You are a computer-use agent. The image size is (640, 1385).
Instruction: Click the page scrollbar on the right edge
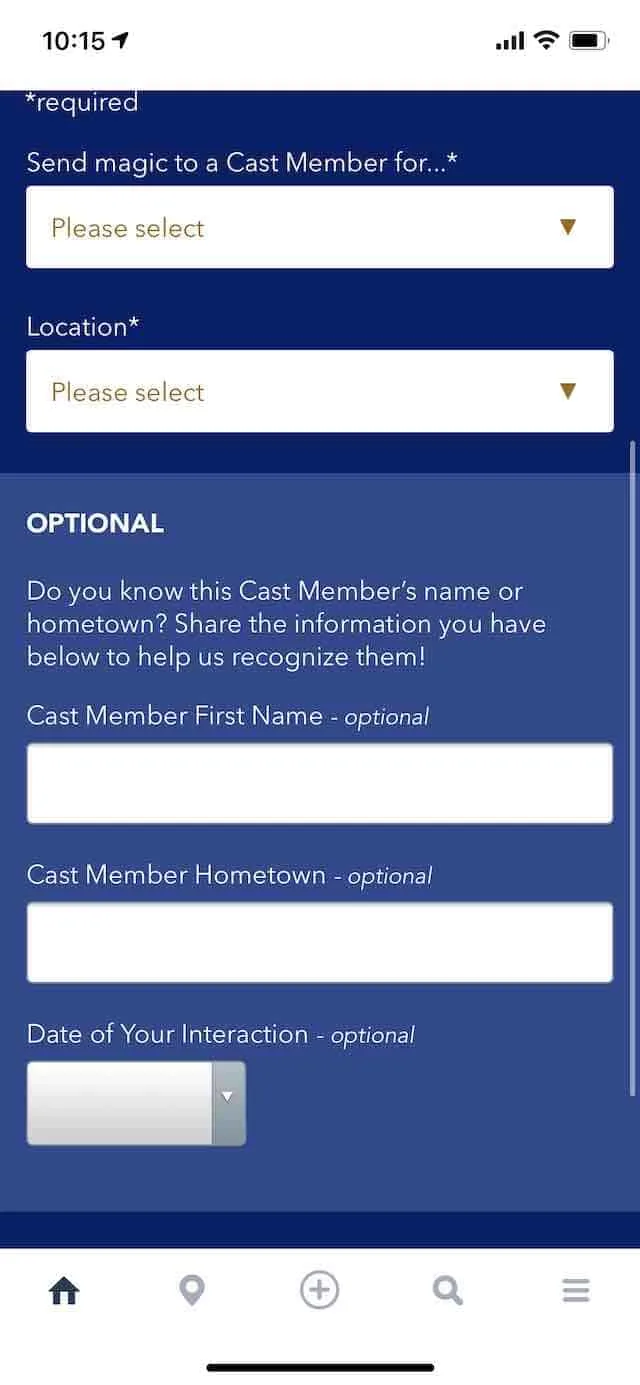click(x=633, y=768)
